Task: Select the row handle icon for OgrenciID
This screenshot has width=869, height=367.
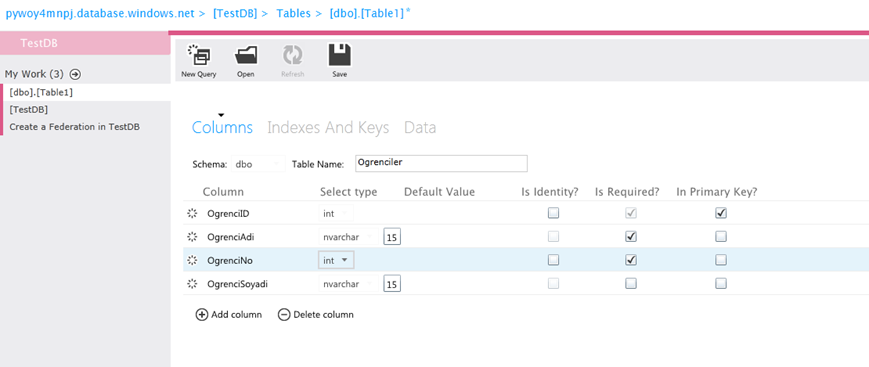Action: (192, 213)
